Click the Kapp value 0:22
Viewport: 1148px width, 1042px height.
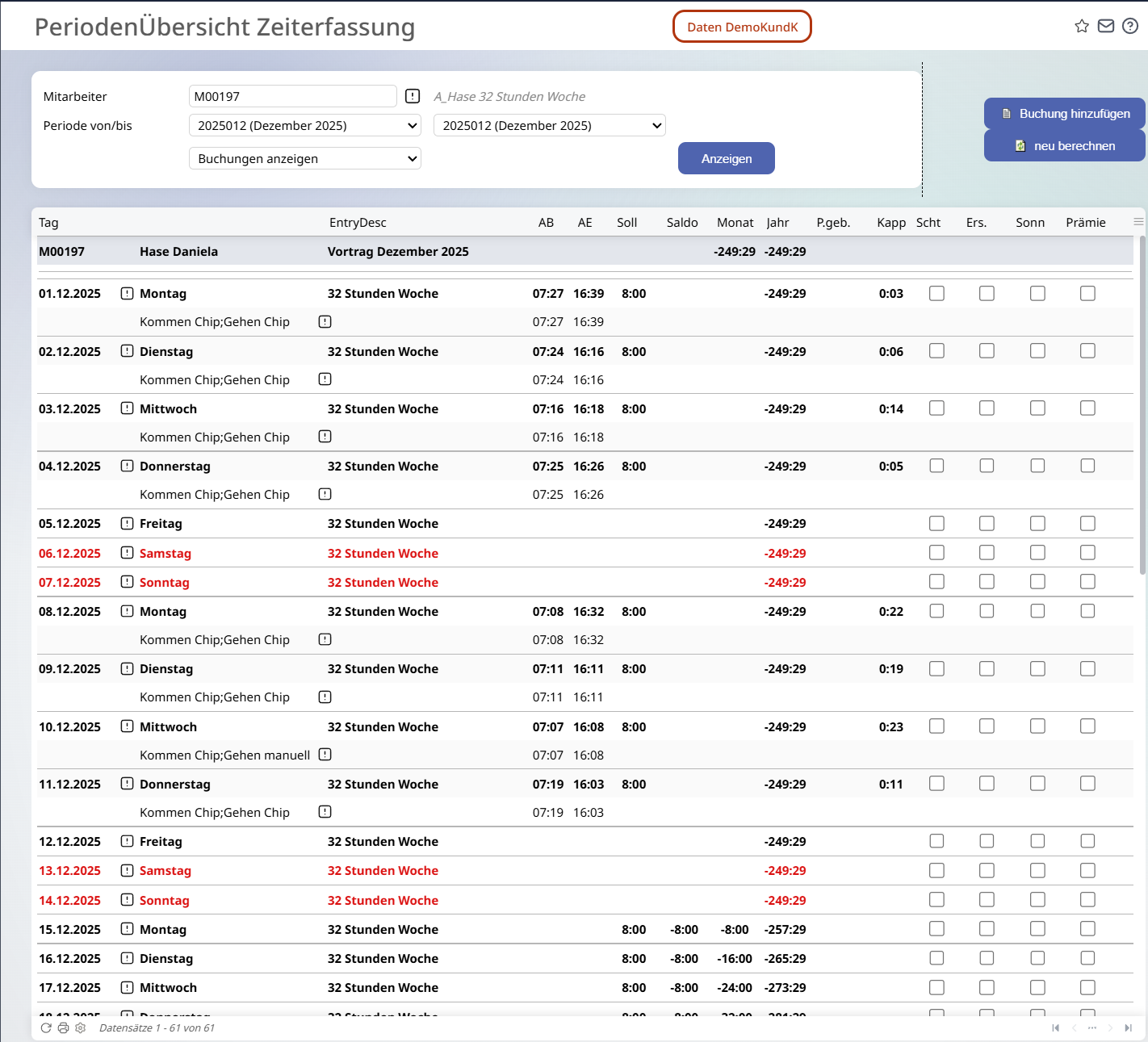(891, 611)
